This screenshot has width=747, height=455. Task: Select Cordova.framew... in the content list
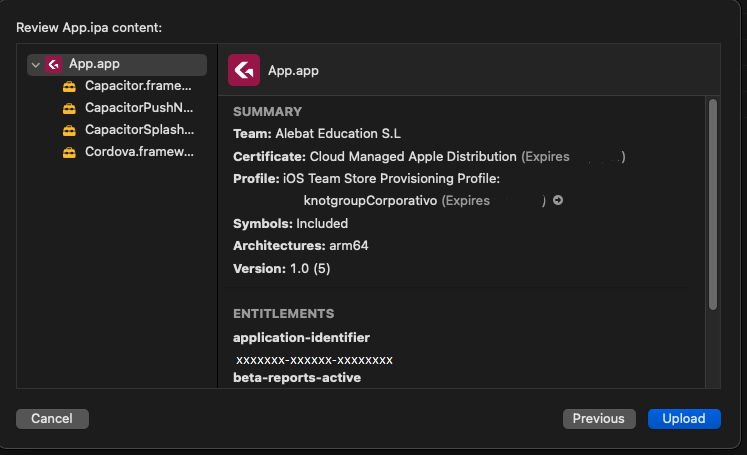click(x=138, y=152)
